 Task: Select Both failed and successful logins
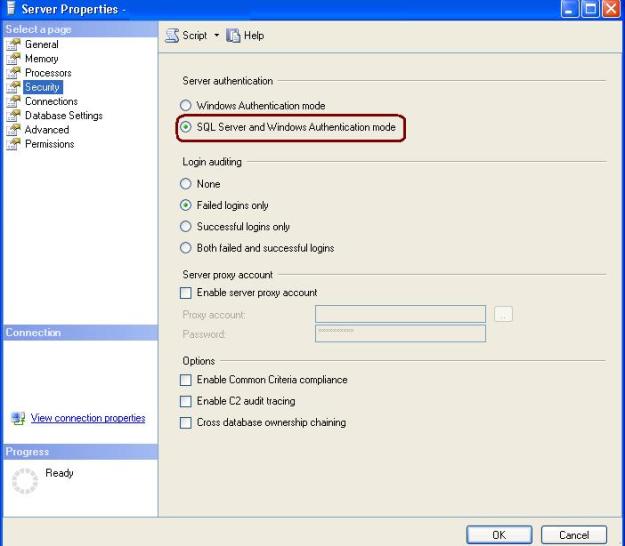pyautogui.click(x=185, y=248)
